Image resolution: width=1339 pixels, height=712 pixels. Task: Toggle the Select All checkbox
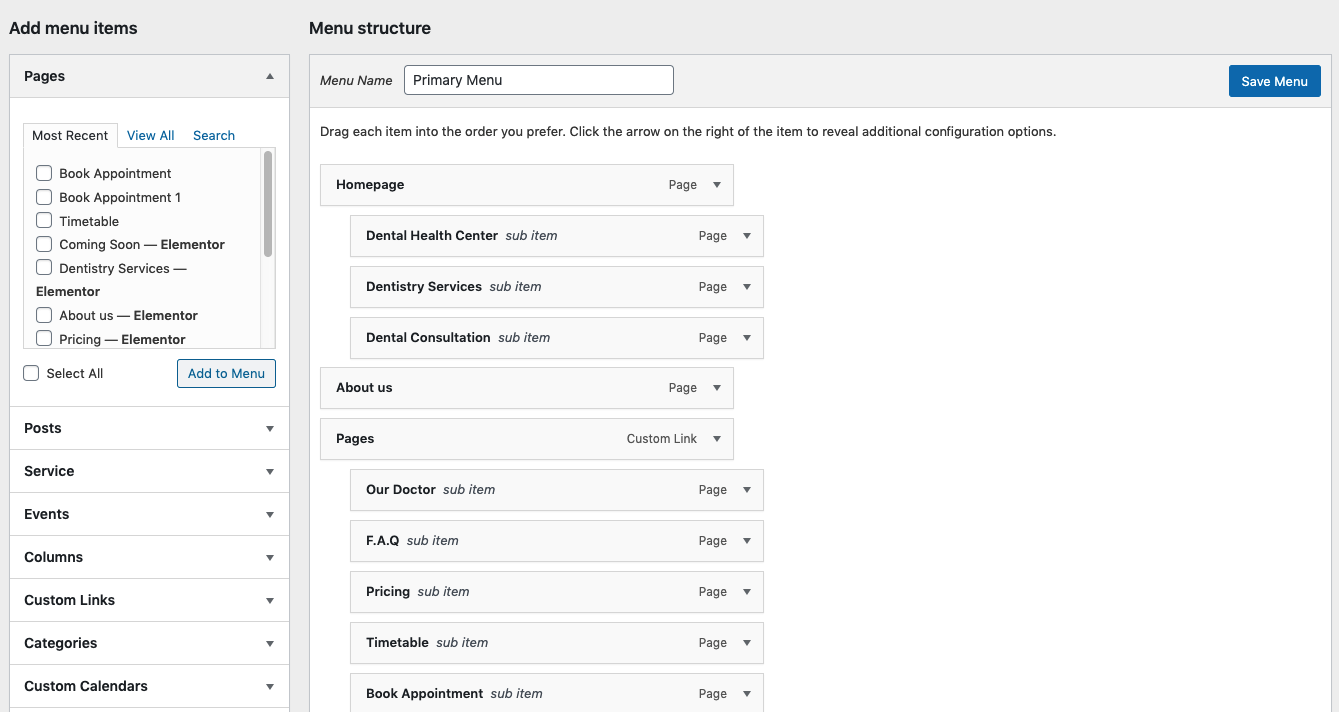click(x=31, y=373)
